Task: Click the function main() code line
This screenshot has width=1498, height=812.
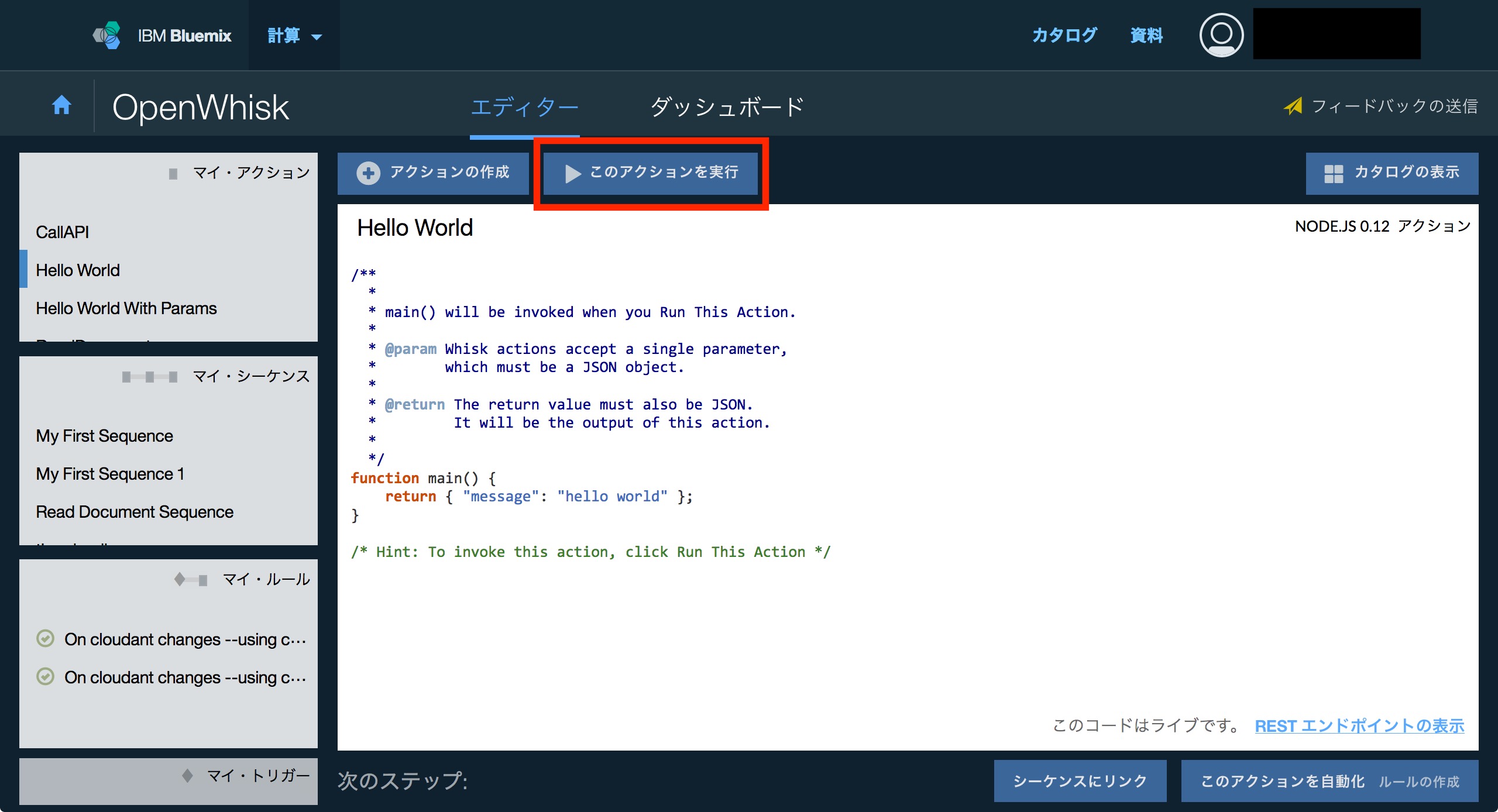Action: point(423,478)
